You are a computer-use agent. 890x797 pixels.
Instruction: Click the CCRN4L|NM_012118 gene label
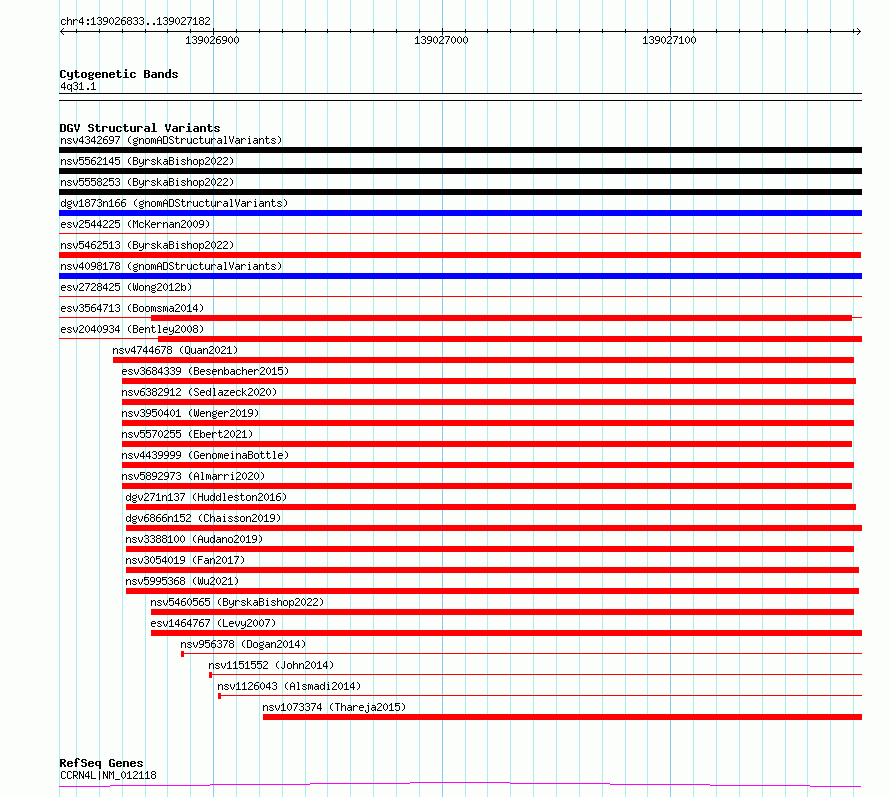coord(108,775)
